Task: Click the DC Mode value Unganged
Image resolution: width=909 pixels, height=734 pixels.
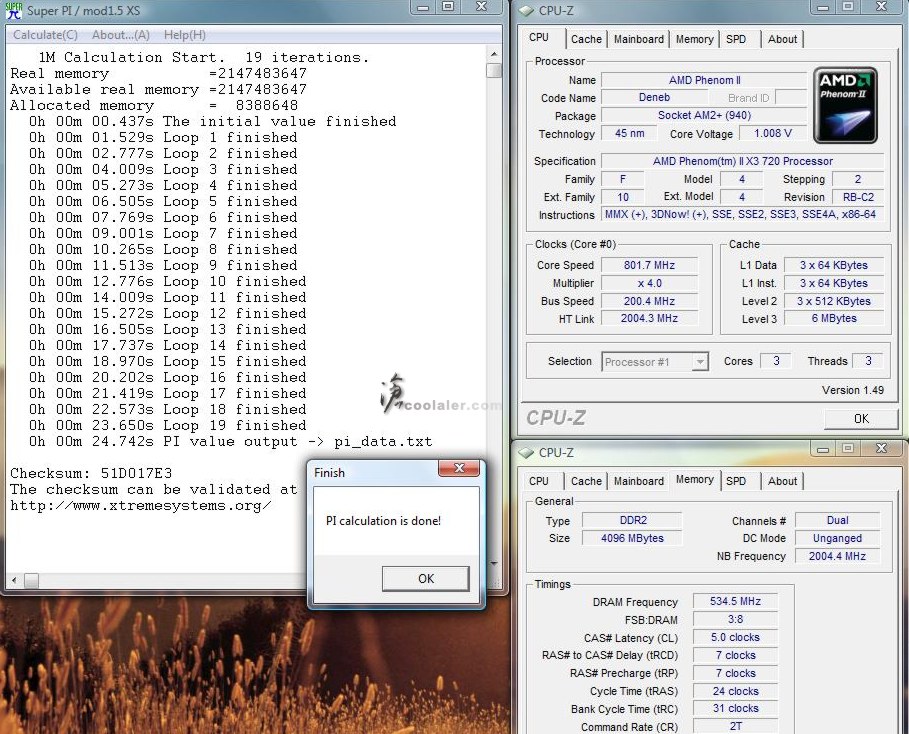Action: (837, 538)
